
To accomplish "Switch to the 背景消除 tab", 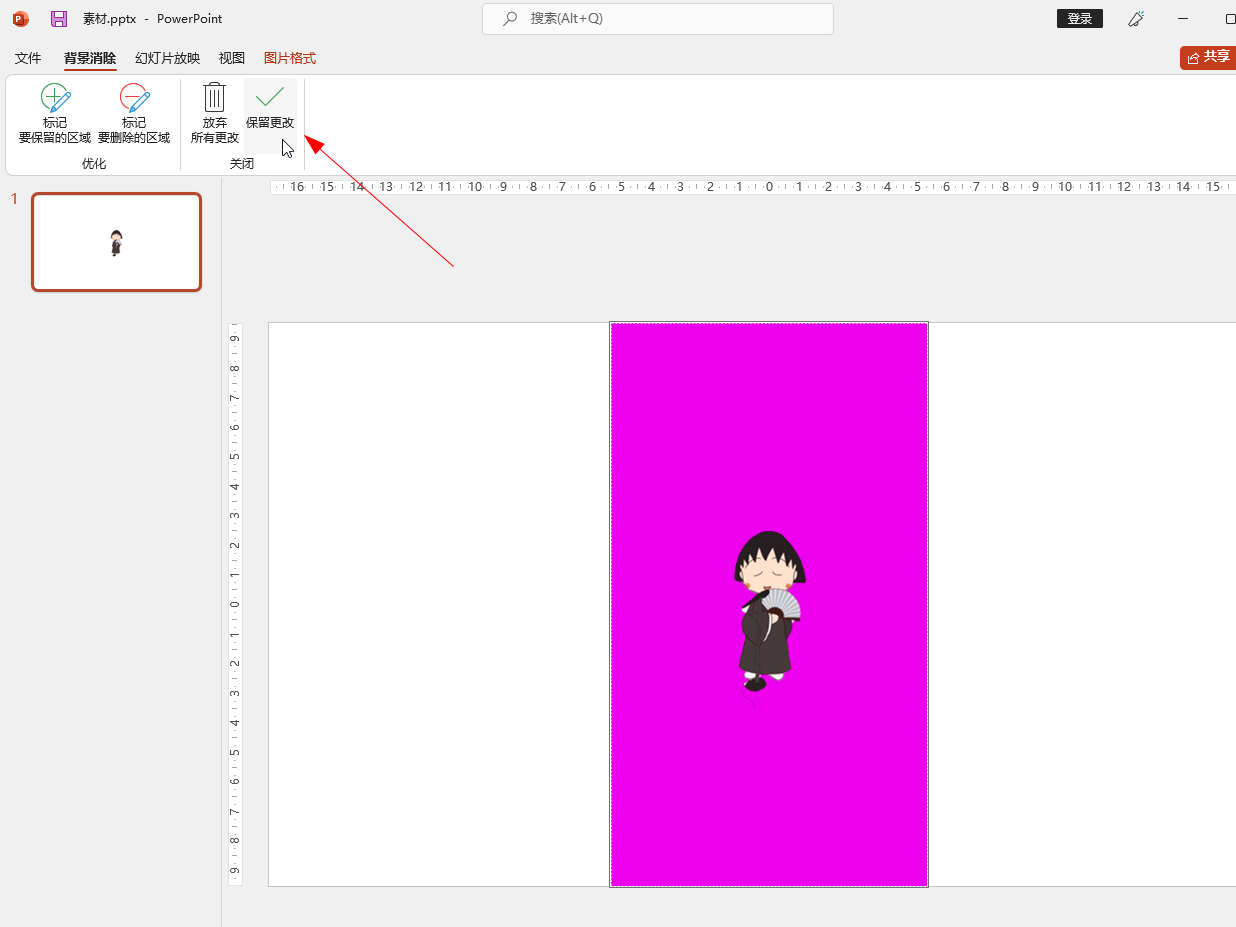I will click(x=90, y=58).
